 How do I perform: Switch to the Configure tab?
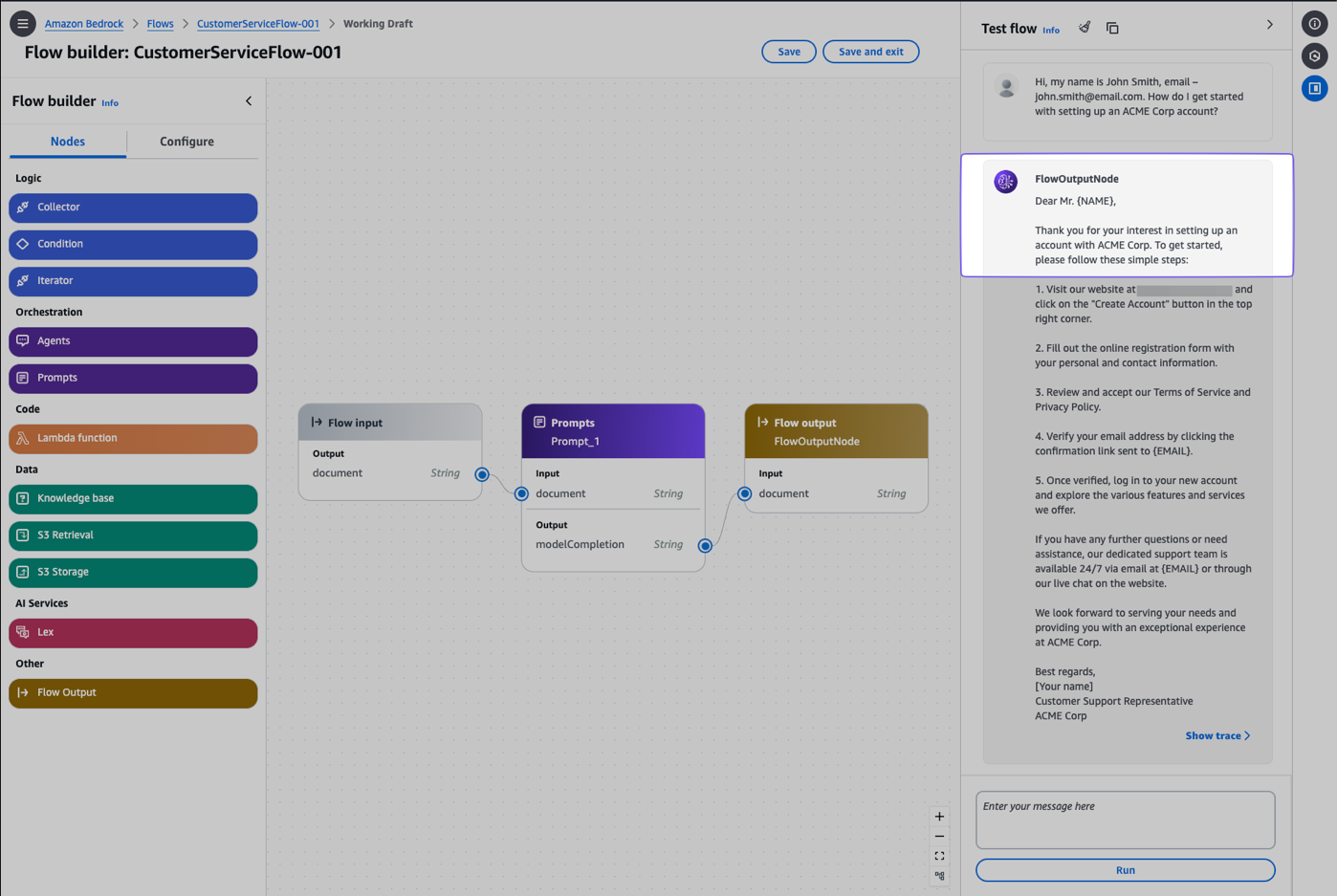click(x=186, y=142)
